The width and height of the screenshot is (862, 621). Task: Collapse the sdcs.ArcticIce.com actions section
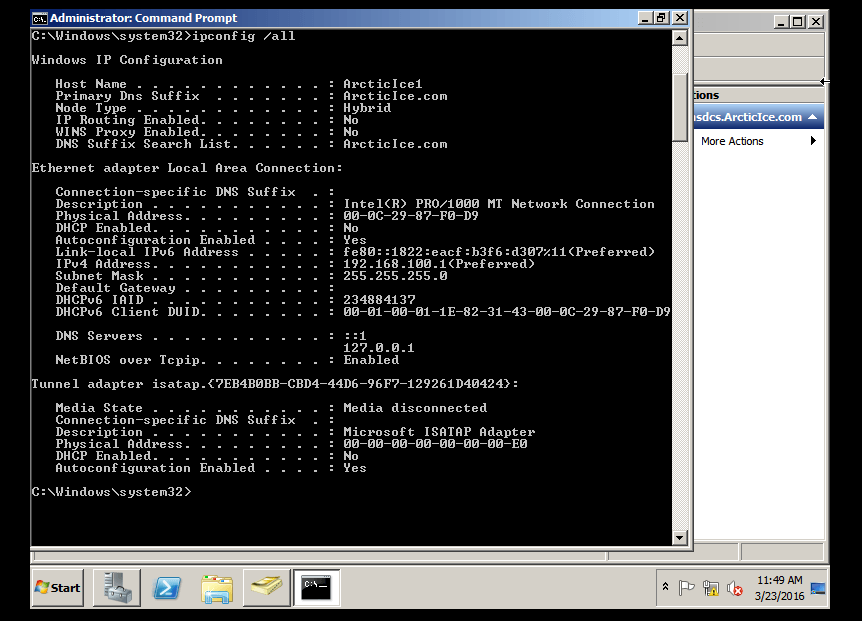pyautogui.click(x=813, y=117)
